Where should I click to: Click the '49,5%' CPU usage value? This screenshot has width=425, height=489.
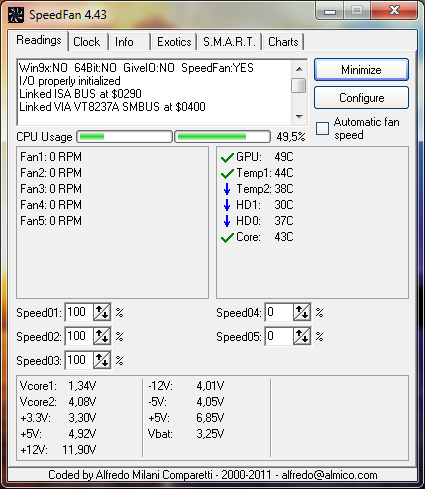pos(291,137)
